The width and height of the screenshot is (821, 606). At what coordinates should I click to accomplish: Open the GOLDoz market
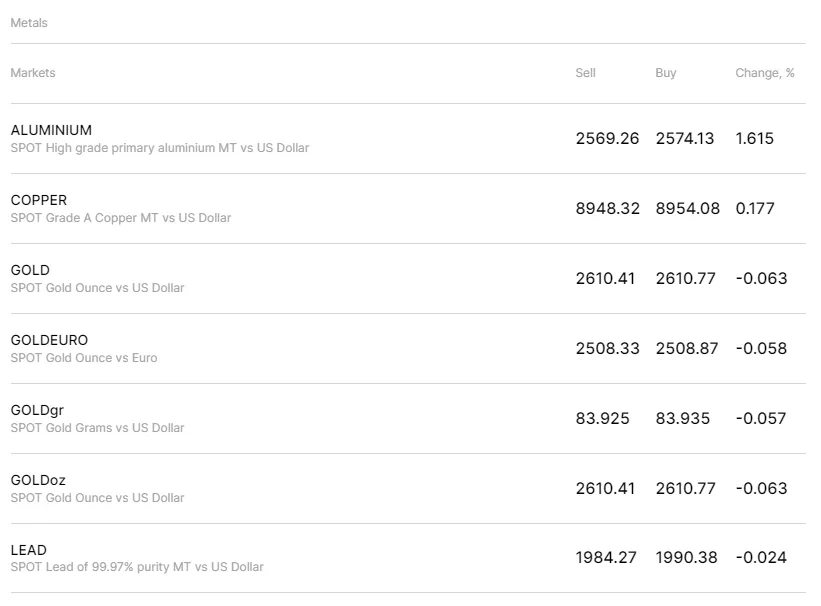click(x=38, y=480)
